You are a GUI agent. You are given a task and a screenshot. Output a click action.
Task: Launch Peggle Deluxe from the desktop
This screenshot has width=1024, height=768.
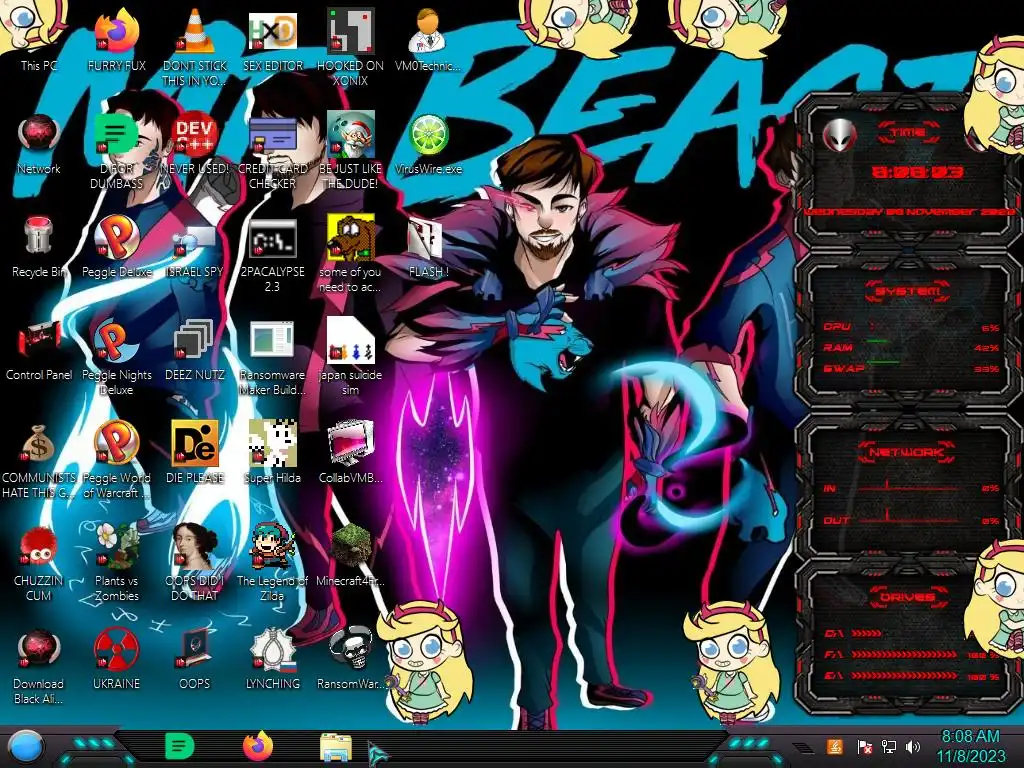click(x=116, y=246)
